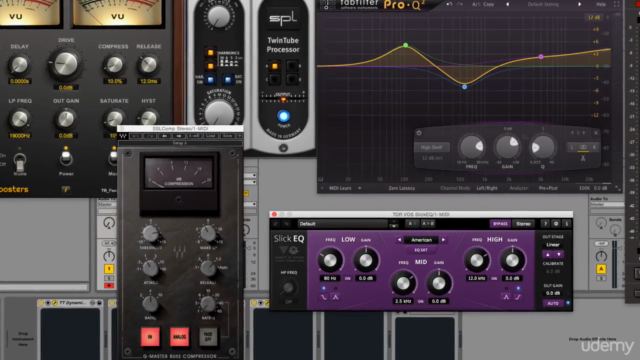Open MIDI Learn dropdown arrow
Screen dimensions: 640x360
pyautogui.click(x=360, y=188)
